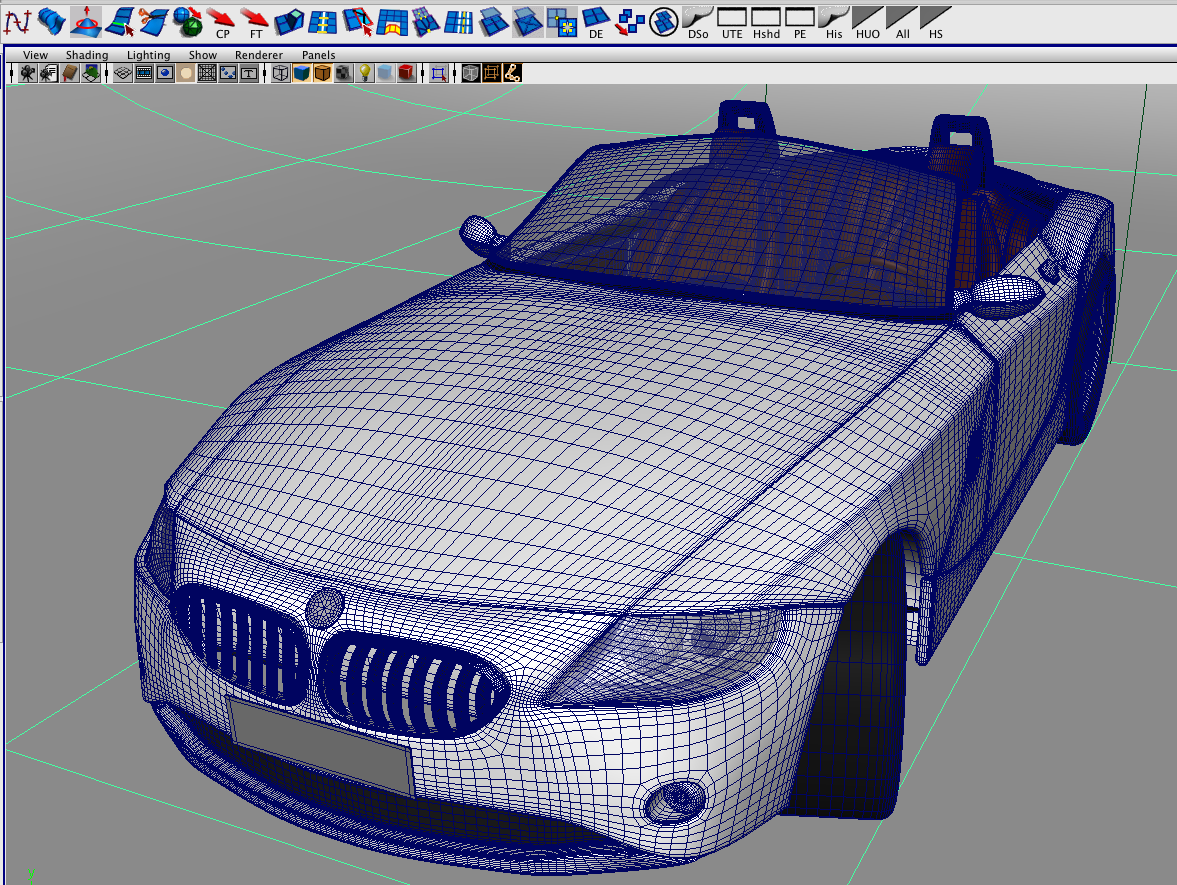Activate the revolve surface shelf tool
Image resolution: width=1177 pixels, height=885 pixels.
pyautogui.click(x=86, y=21)
